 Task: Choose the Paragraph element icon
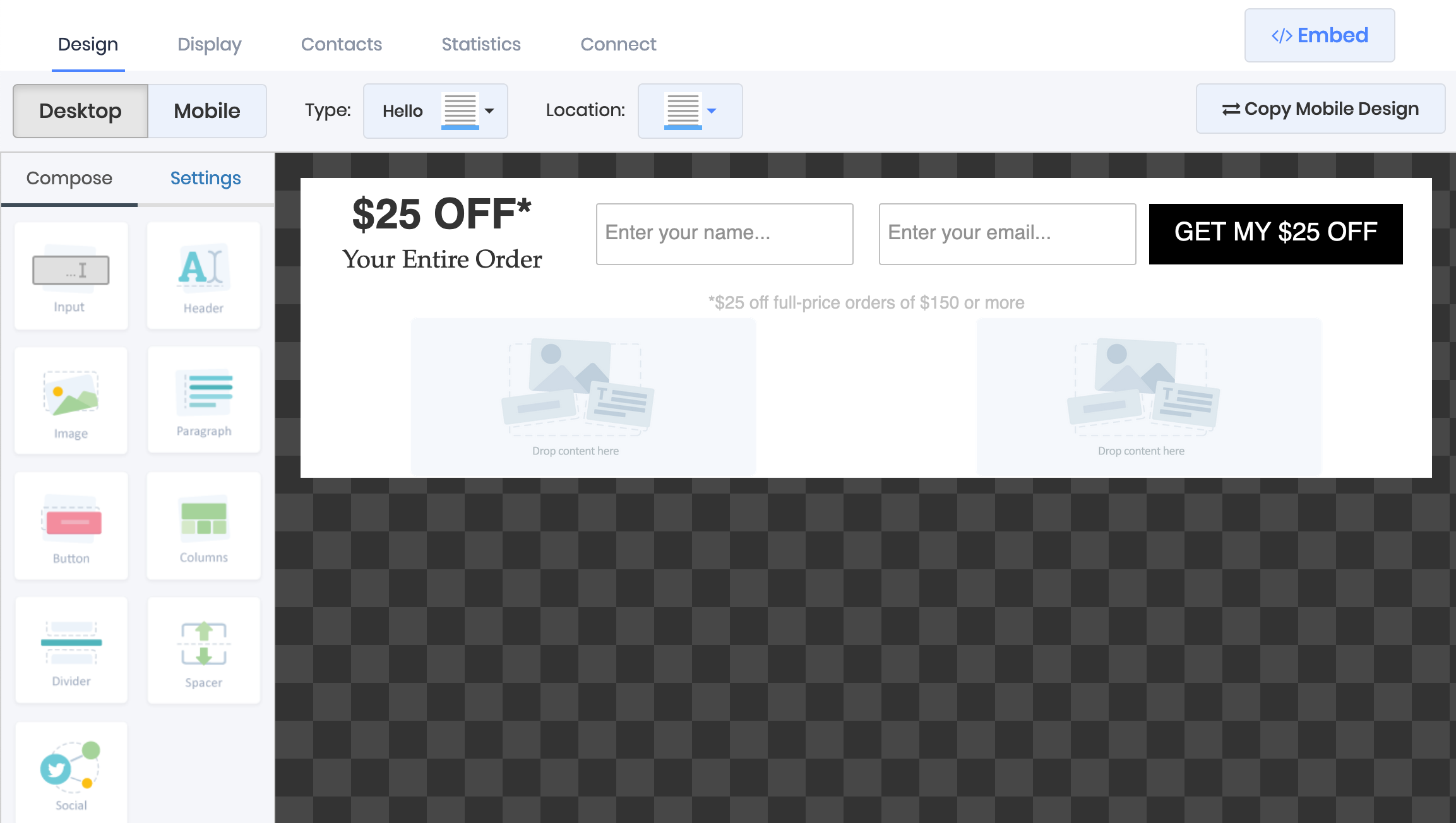pos(203,400)
